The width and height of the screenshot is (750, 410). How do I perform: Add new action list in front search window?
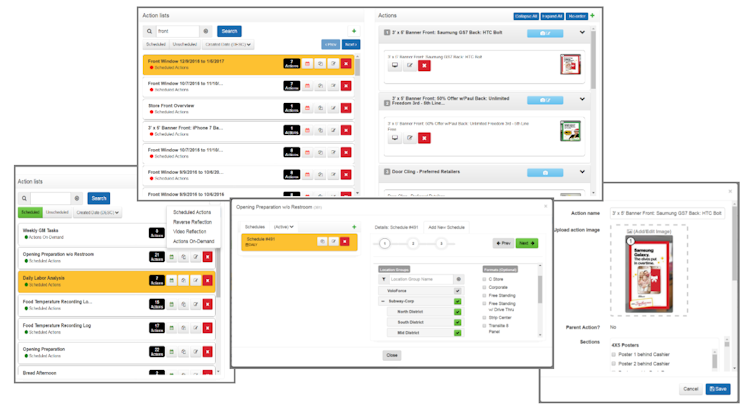tap(354, 31)
